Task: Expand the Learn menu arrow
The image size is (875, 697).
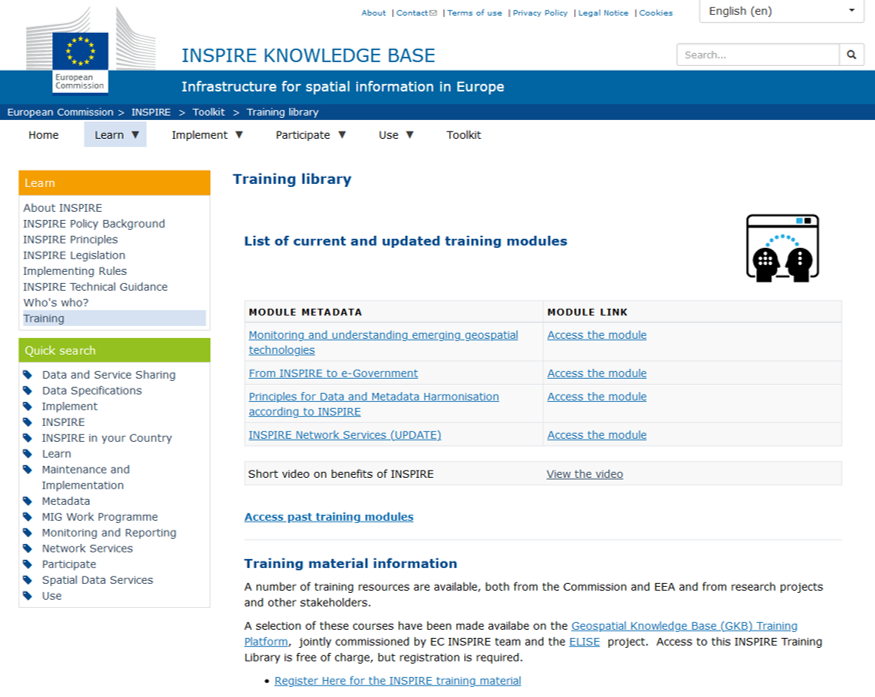Action: (x=135, y=134)
